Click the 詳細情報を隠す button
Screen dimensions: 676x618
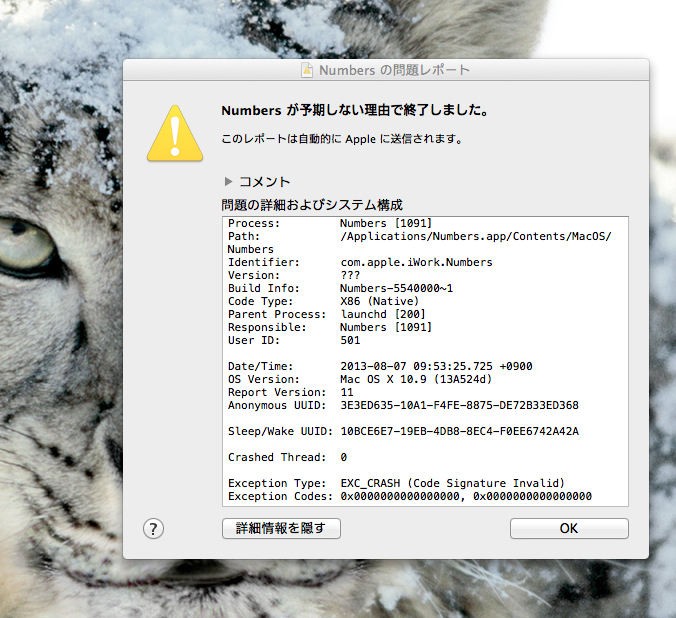click(x=281, y=528)
